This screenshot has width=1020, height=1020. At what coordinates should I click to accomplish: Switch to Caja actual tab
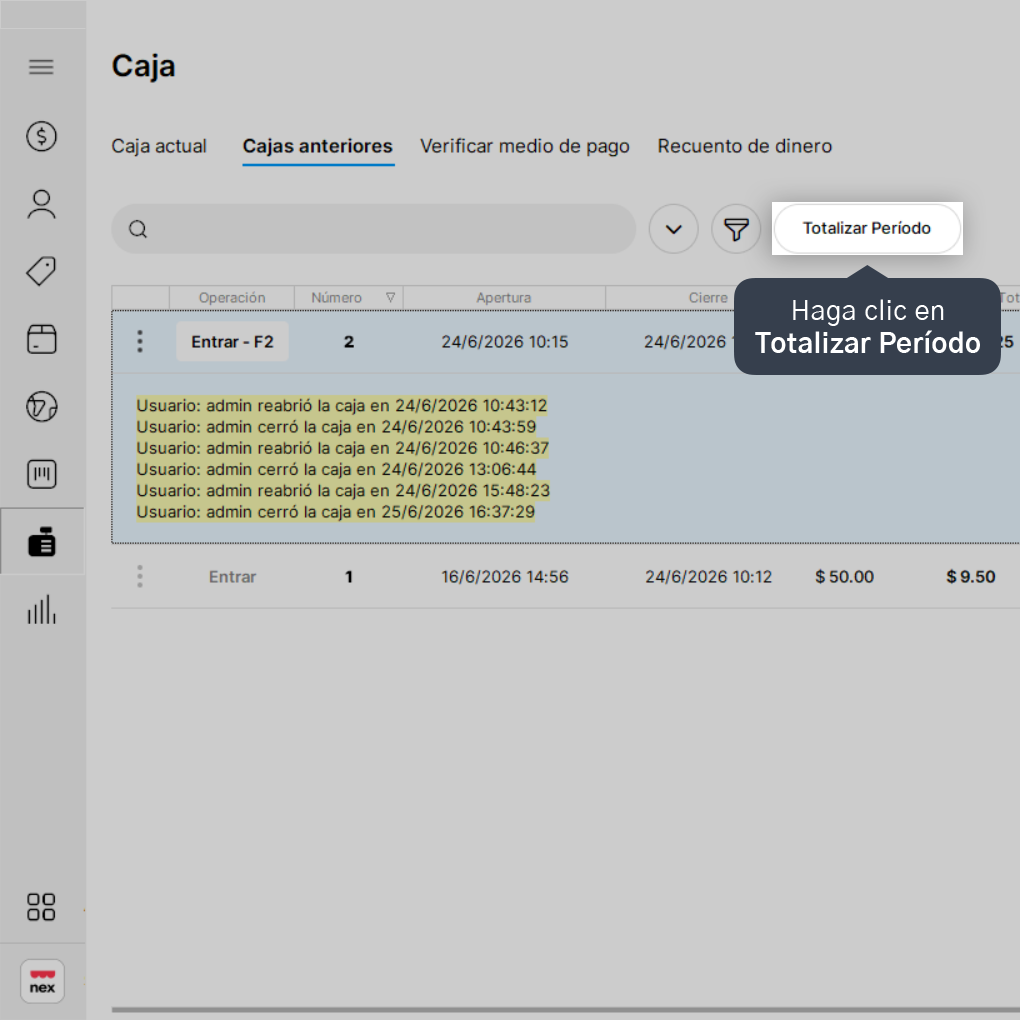(x=159, y=146)
